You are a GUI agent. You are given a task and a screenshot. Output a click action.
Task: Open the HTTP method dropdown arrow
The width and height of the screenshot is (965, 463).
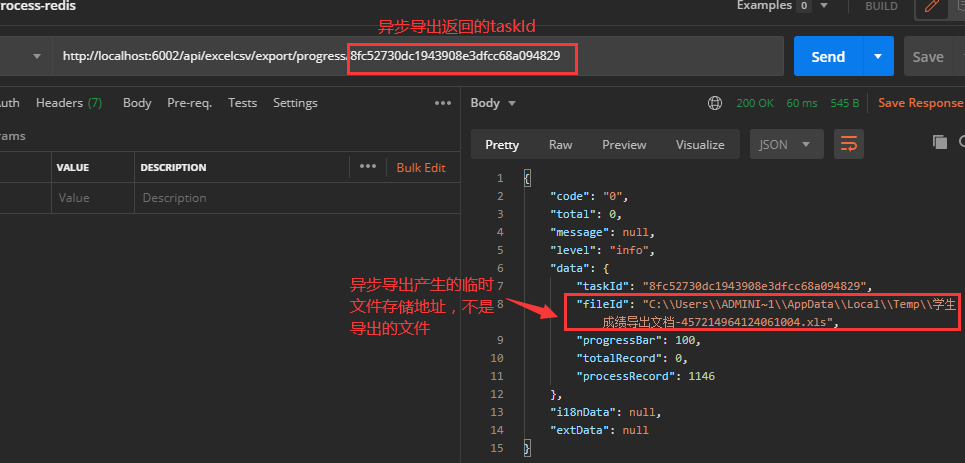pyautogui.click(x=38, y=57)
